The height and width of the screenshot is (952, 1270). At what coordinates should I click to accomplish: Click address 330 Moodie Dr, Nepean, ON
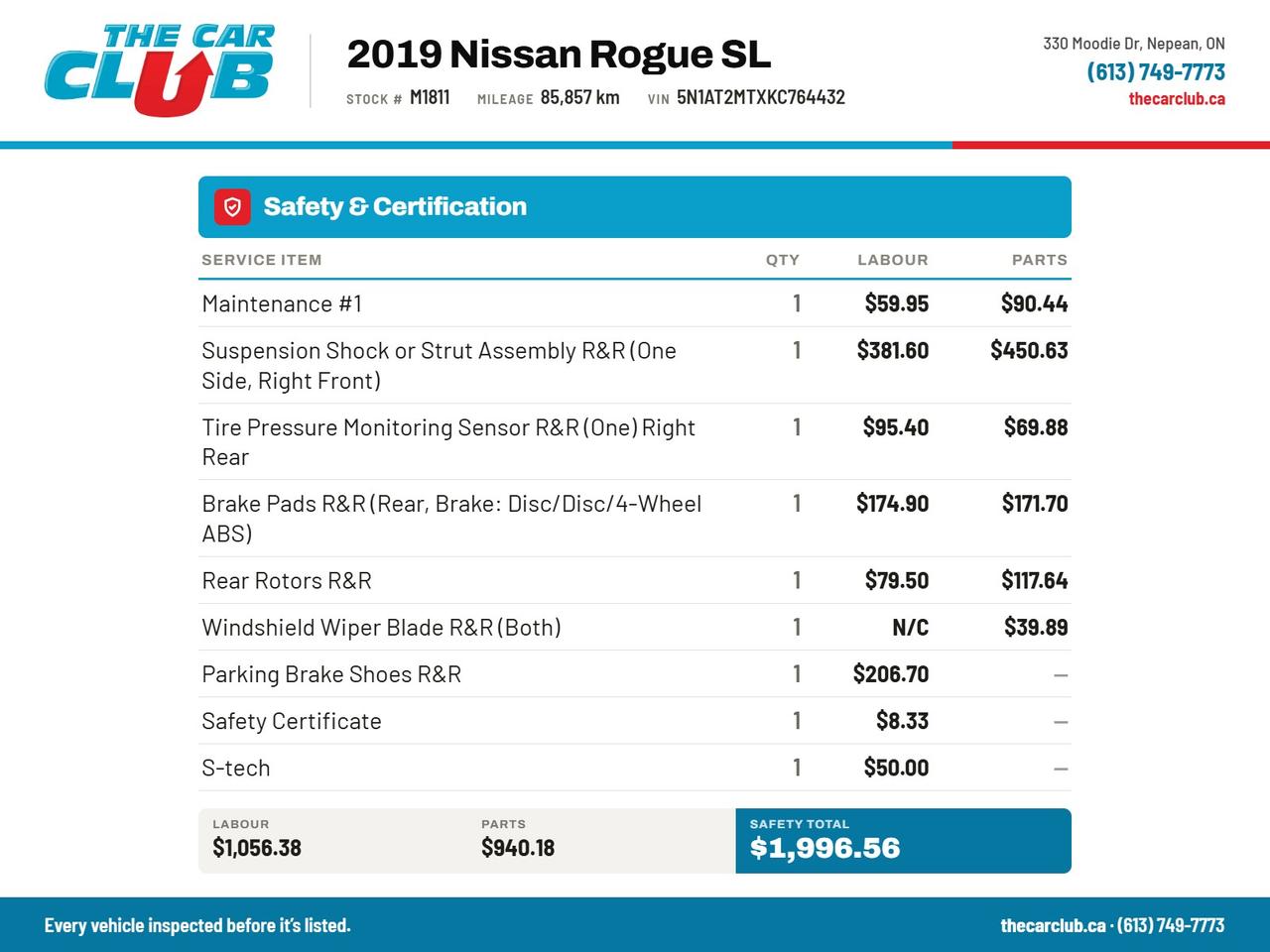[x=1134, y=44]
